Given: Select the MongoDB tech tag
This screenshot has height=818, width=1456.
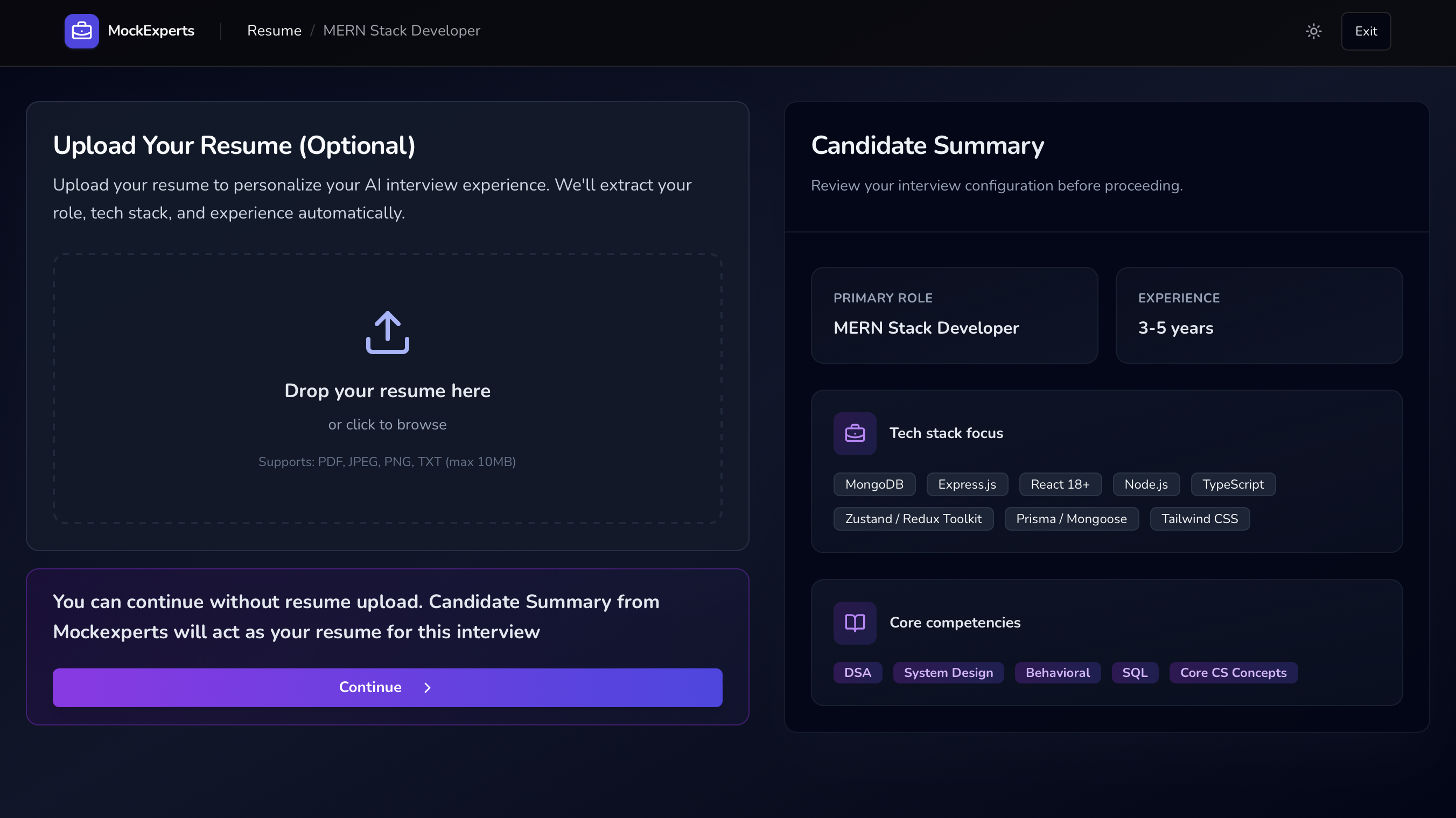Looking at the screenshot, I should click(874, 484).
